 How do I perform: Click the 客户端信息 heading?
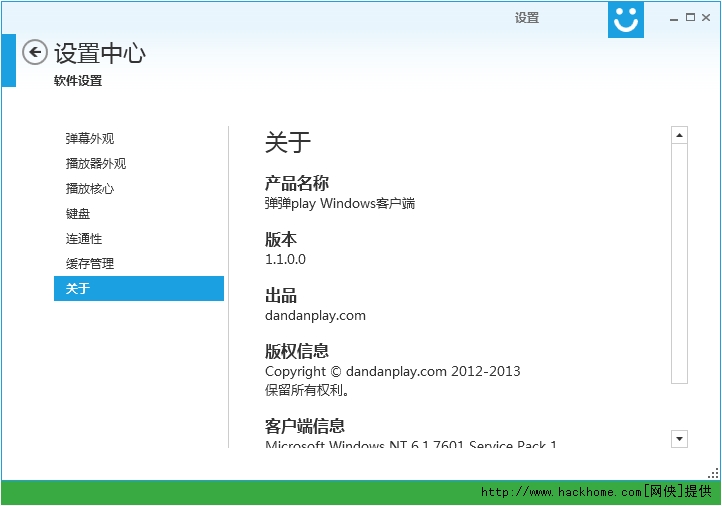[x=304, y=426]
